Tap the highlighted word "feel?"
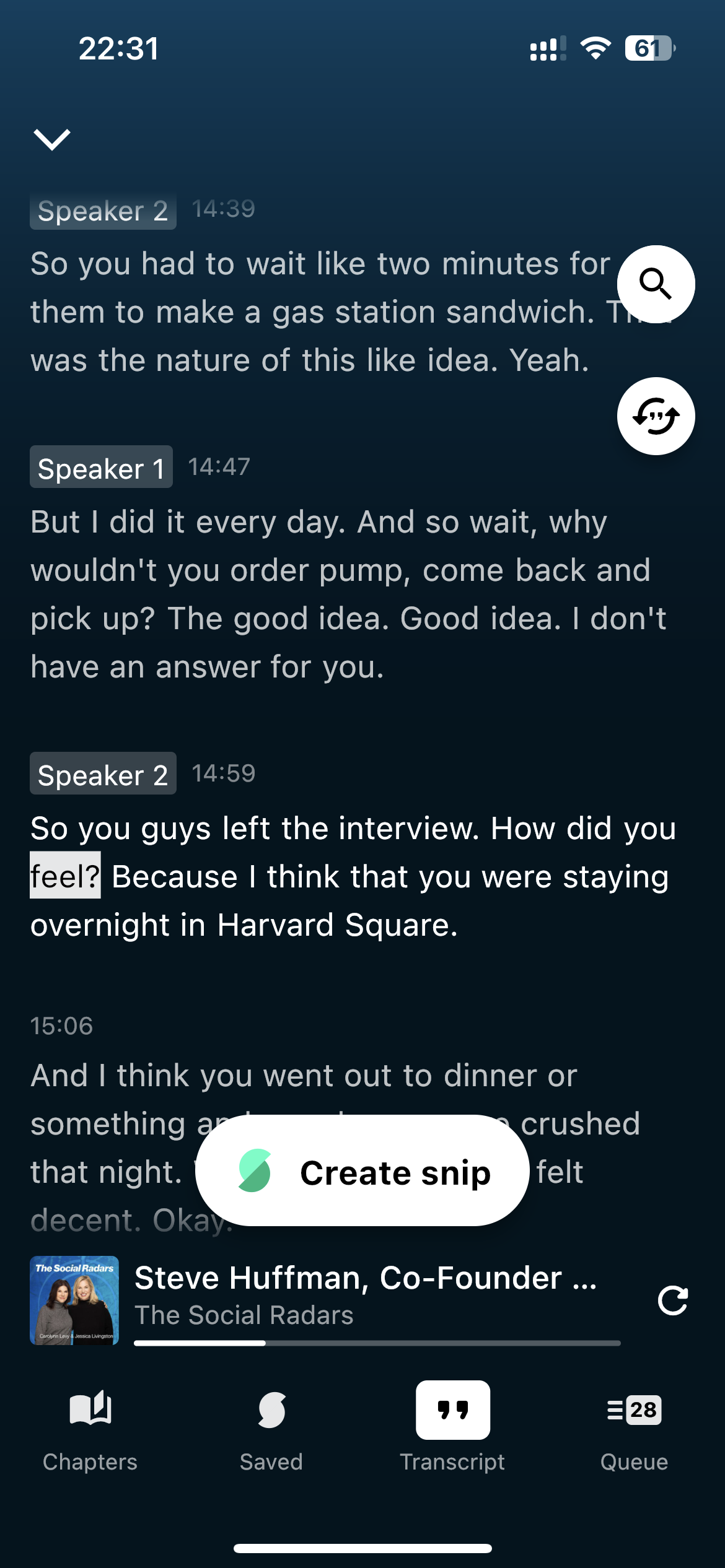 point(65,876)
